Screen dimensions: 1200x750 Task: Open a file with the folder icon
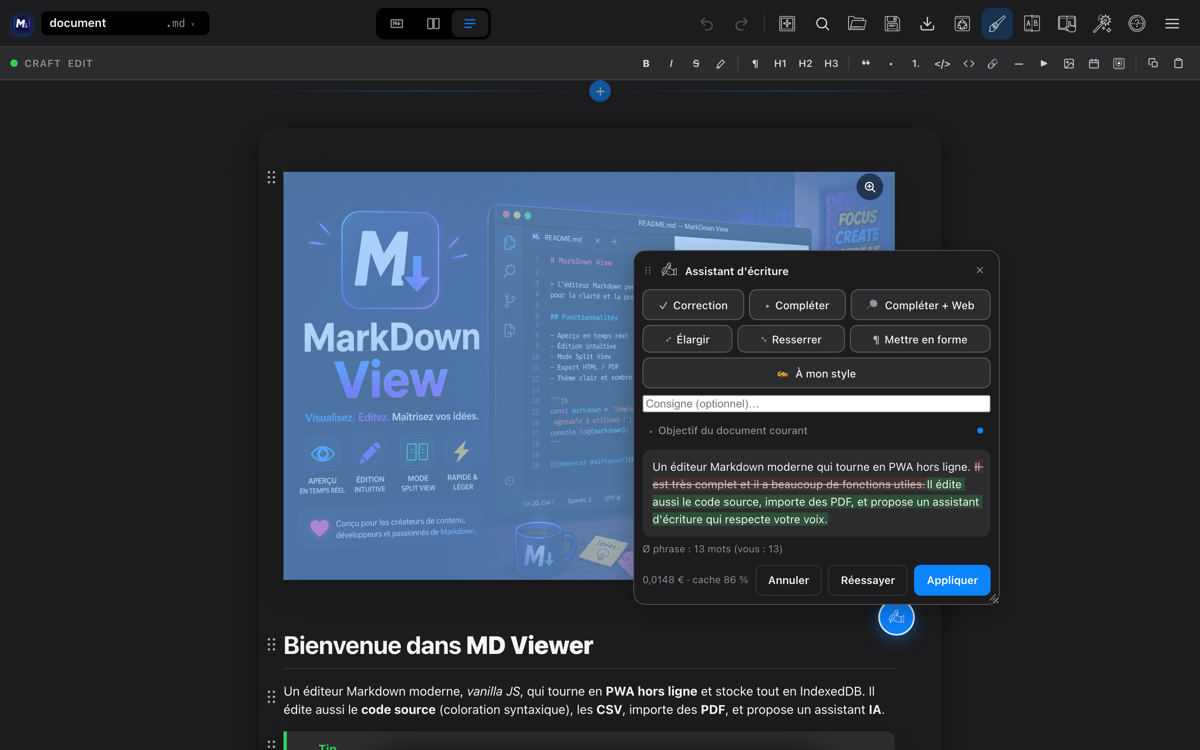[857, 23]
